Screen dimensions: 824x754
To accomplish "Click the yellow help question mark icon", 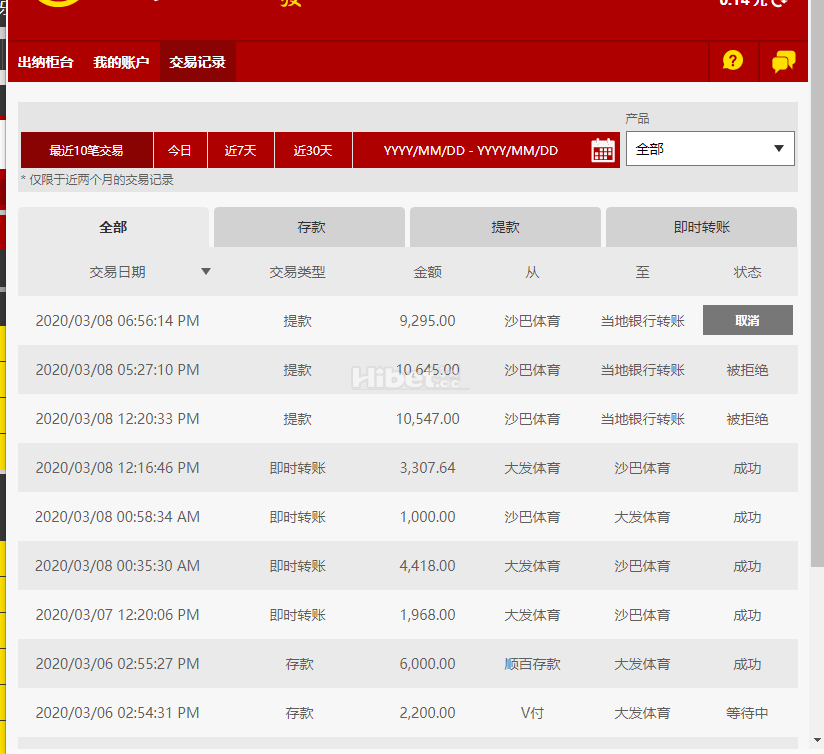I will (733, 61).
